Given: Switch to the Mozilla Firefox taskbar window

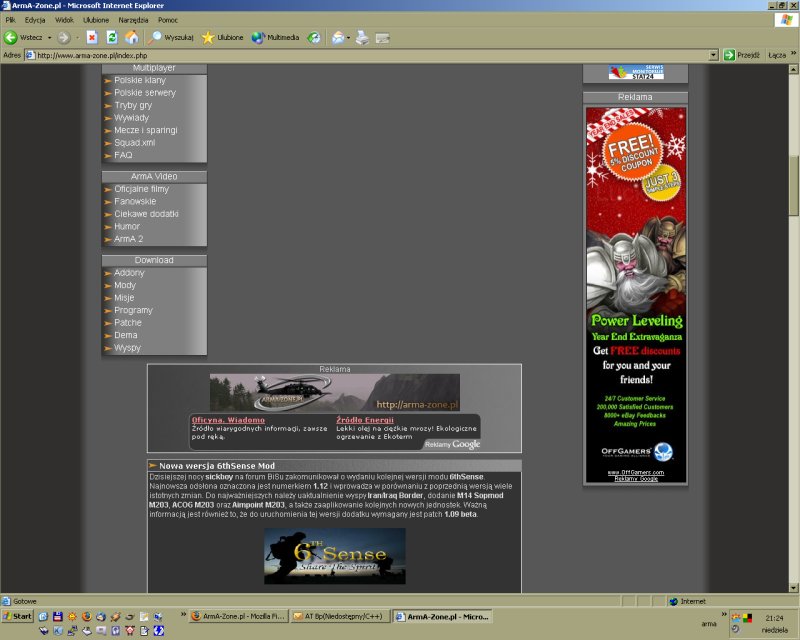Looking at the screenshot, I should 238,616.
